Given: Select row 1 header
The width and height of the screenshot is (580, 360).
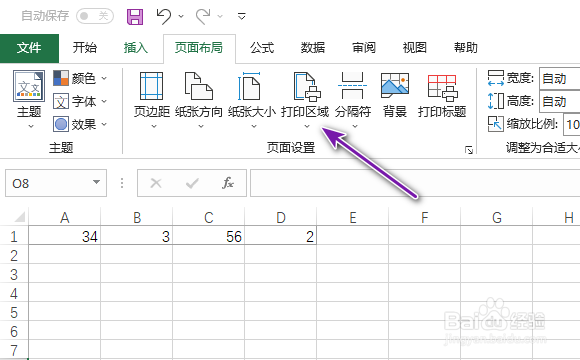Looking at the screenshot, I should [x=14, y=236].
